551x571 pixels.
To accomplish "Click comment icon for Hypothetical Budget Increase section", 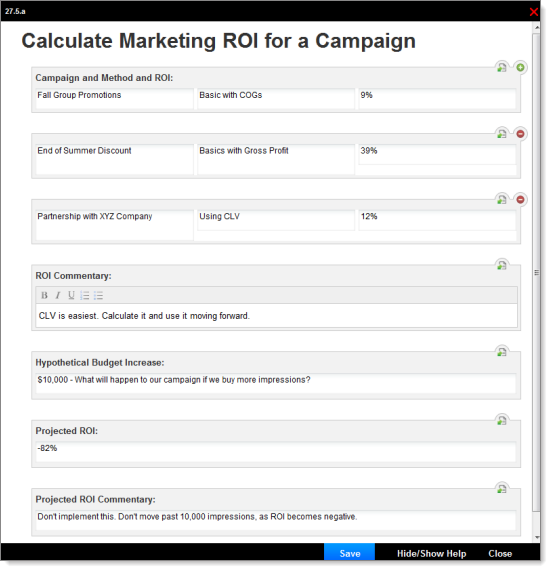I will click(x=502, y=351).
